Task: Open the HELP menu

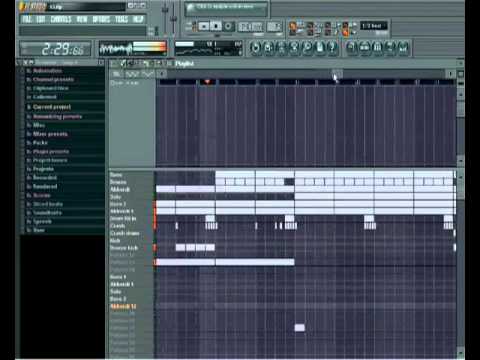Action: point(138,20)
